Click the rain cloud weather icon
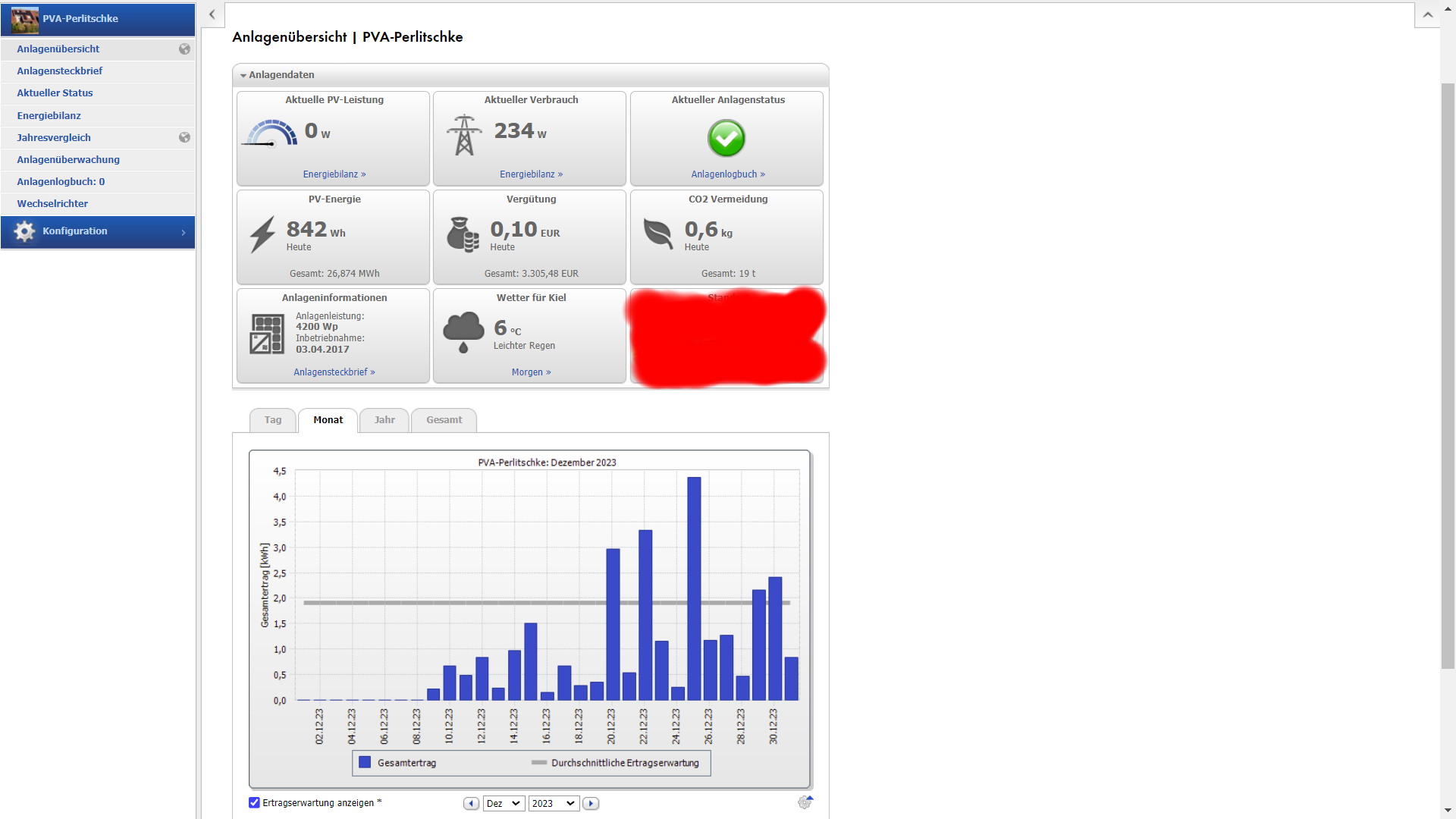The width and height of the screenshot is (1456, 819). 463,332
